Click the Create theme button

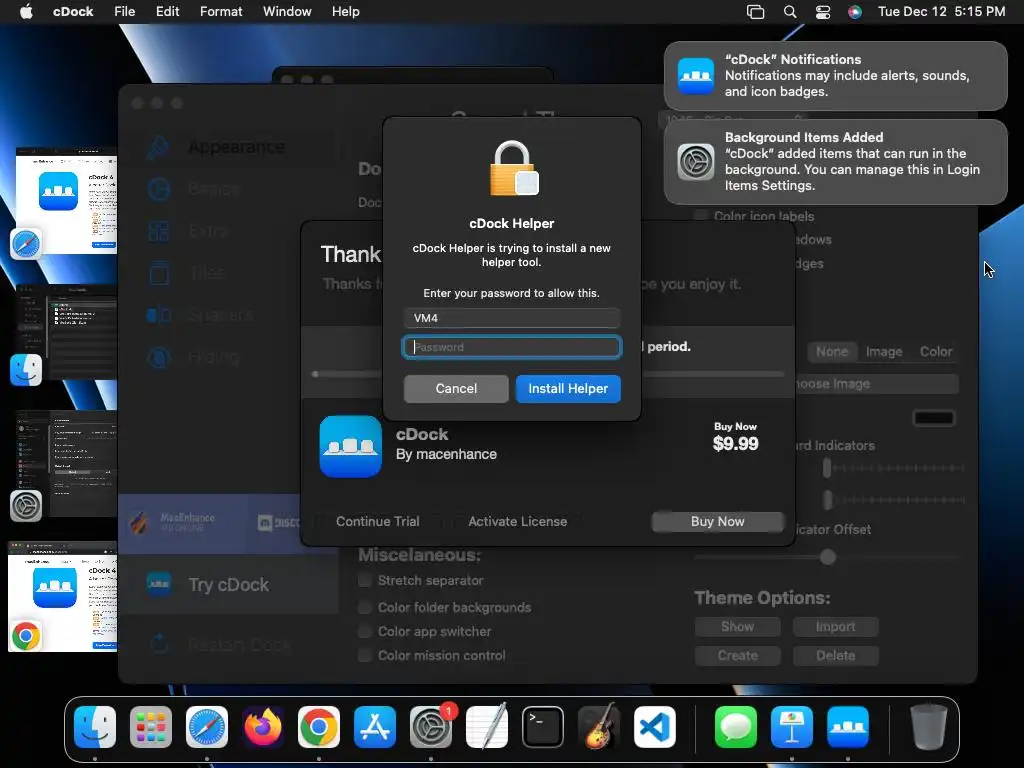[x=737, y=655]
